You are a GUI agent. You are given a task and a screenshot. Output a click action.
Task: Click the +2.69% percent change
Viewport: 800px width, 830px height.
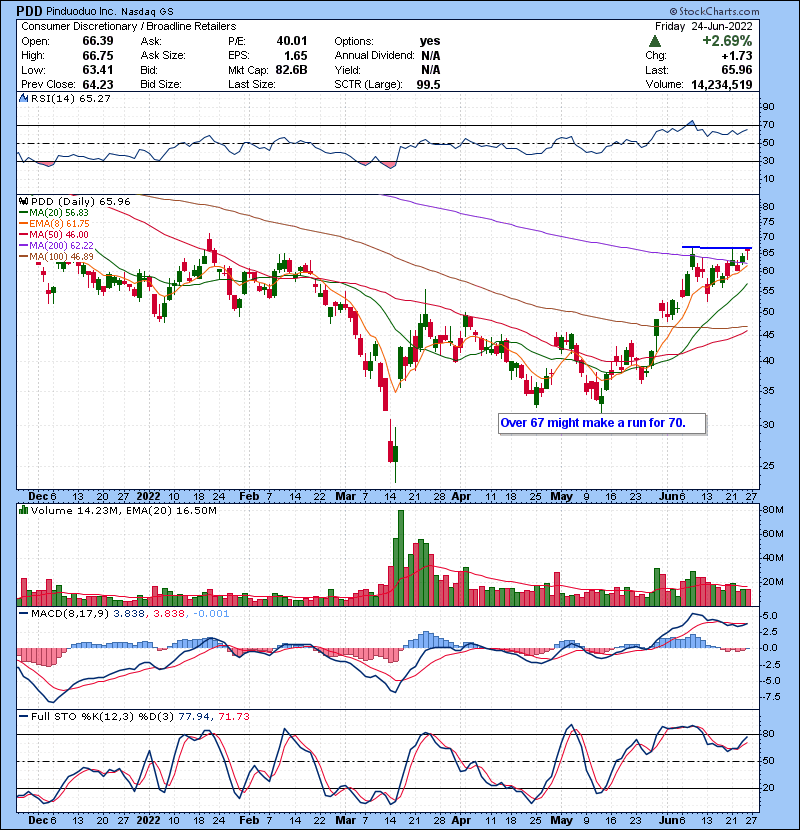tap(727, 41)
